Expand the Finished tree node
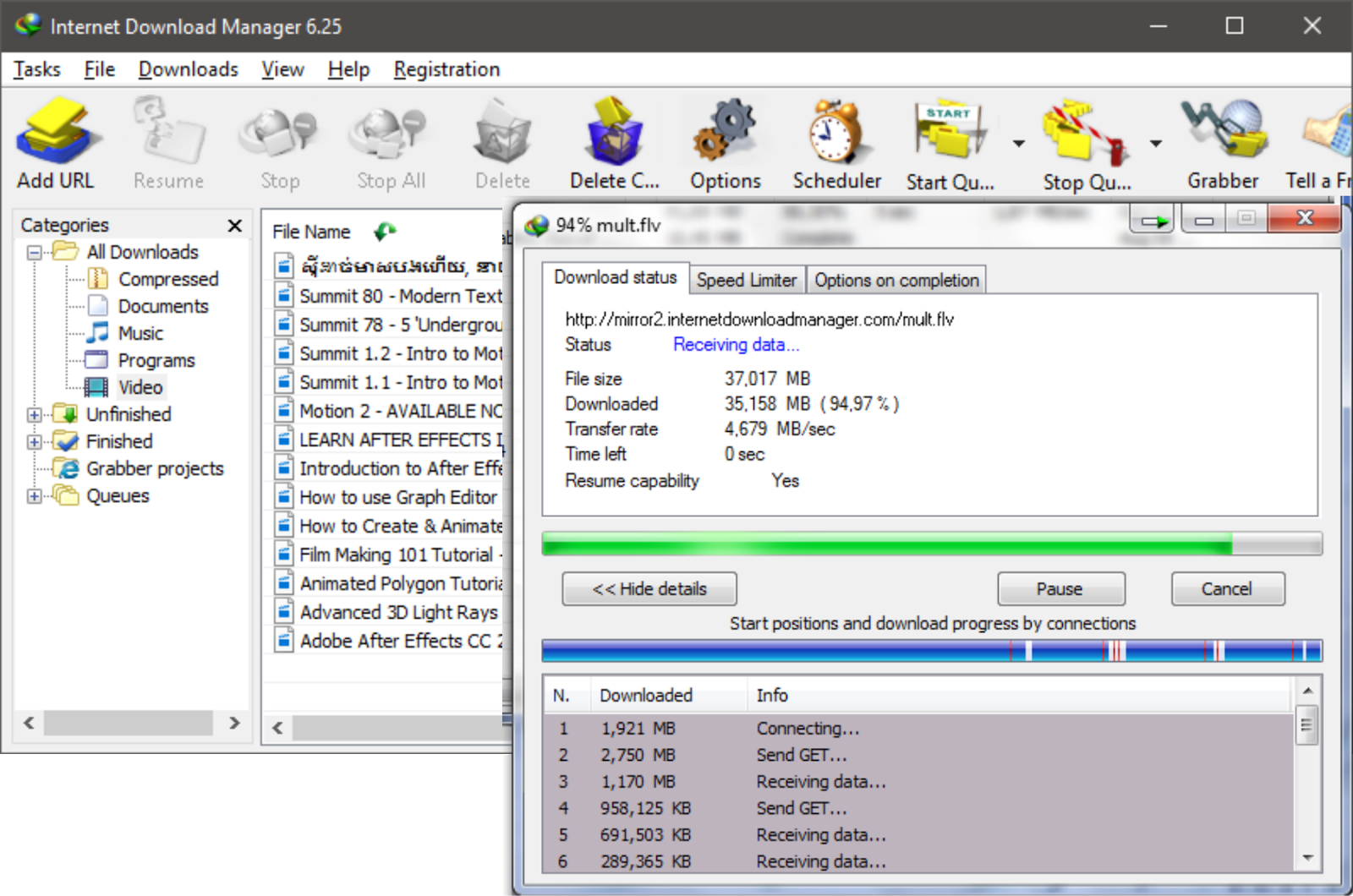 tap(35, 441)
